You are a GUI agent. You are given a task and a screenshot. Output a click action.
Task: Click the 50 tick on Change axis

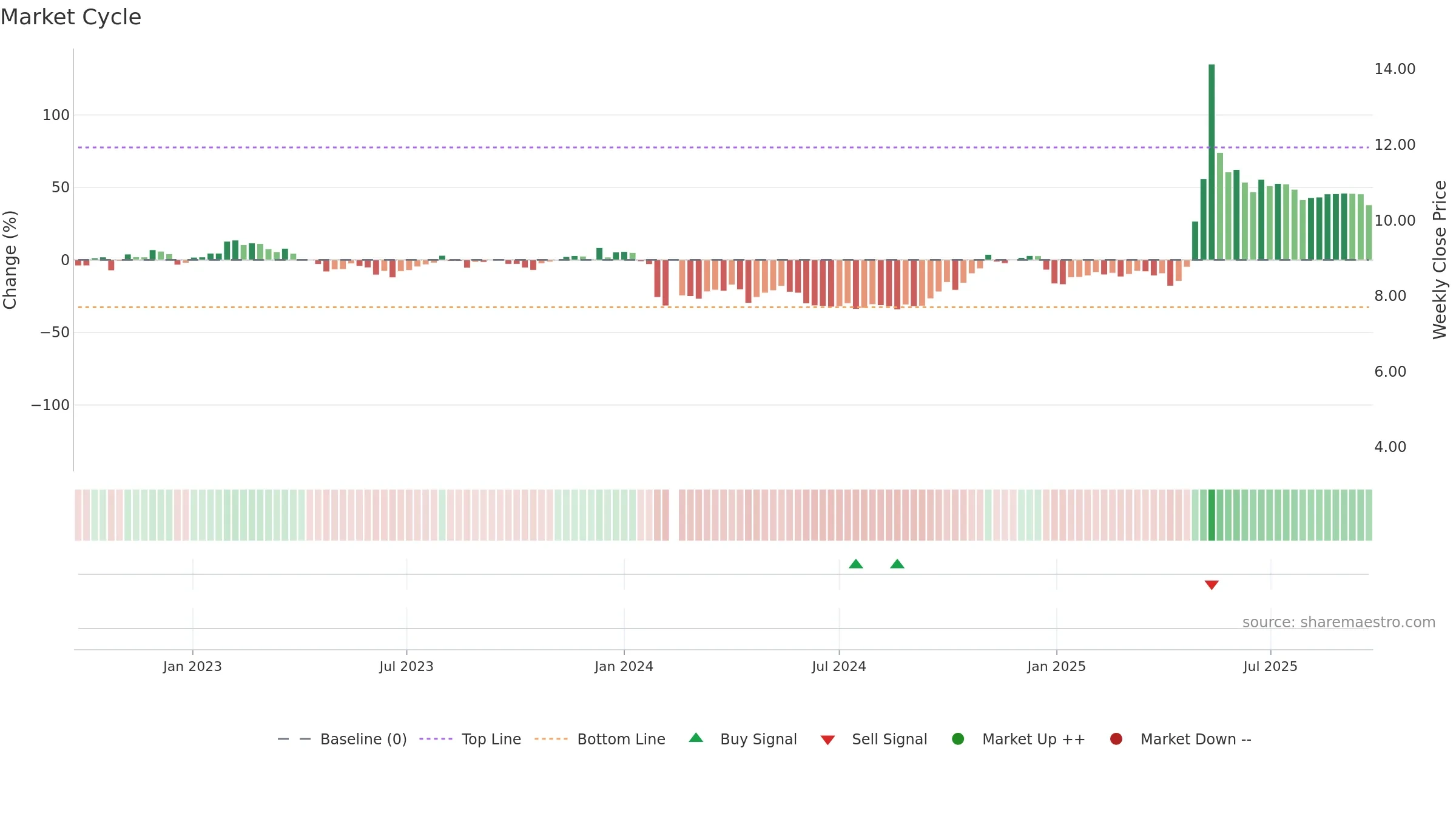(61, 187)
